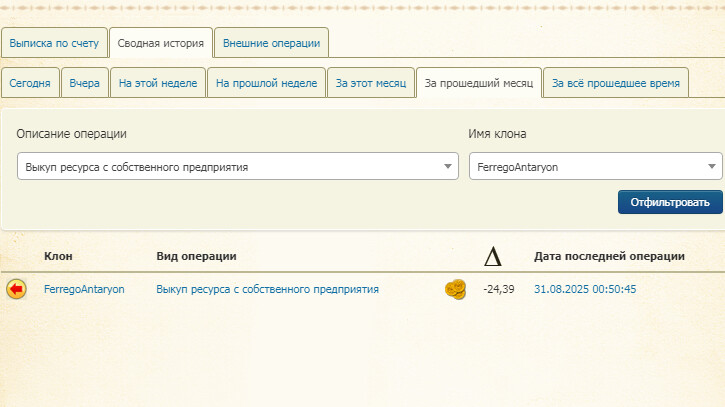Expand the Имя клона dropdown
725x407 pixels.
pyautogui.click(x=595, y=167)
